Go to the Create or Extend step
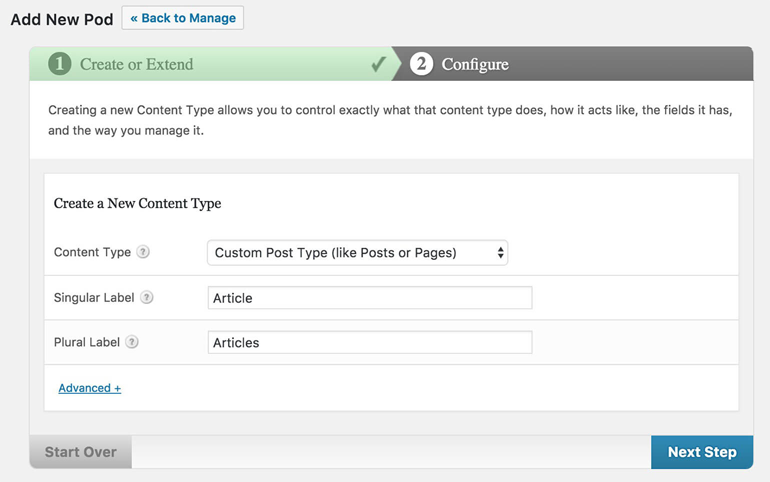This screenshot has width=770, height=482. 136,64
